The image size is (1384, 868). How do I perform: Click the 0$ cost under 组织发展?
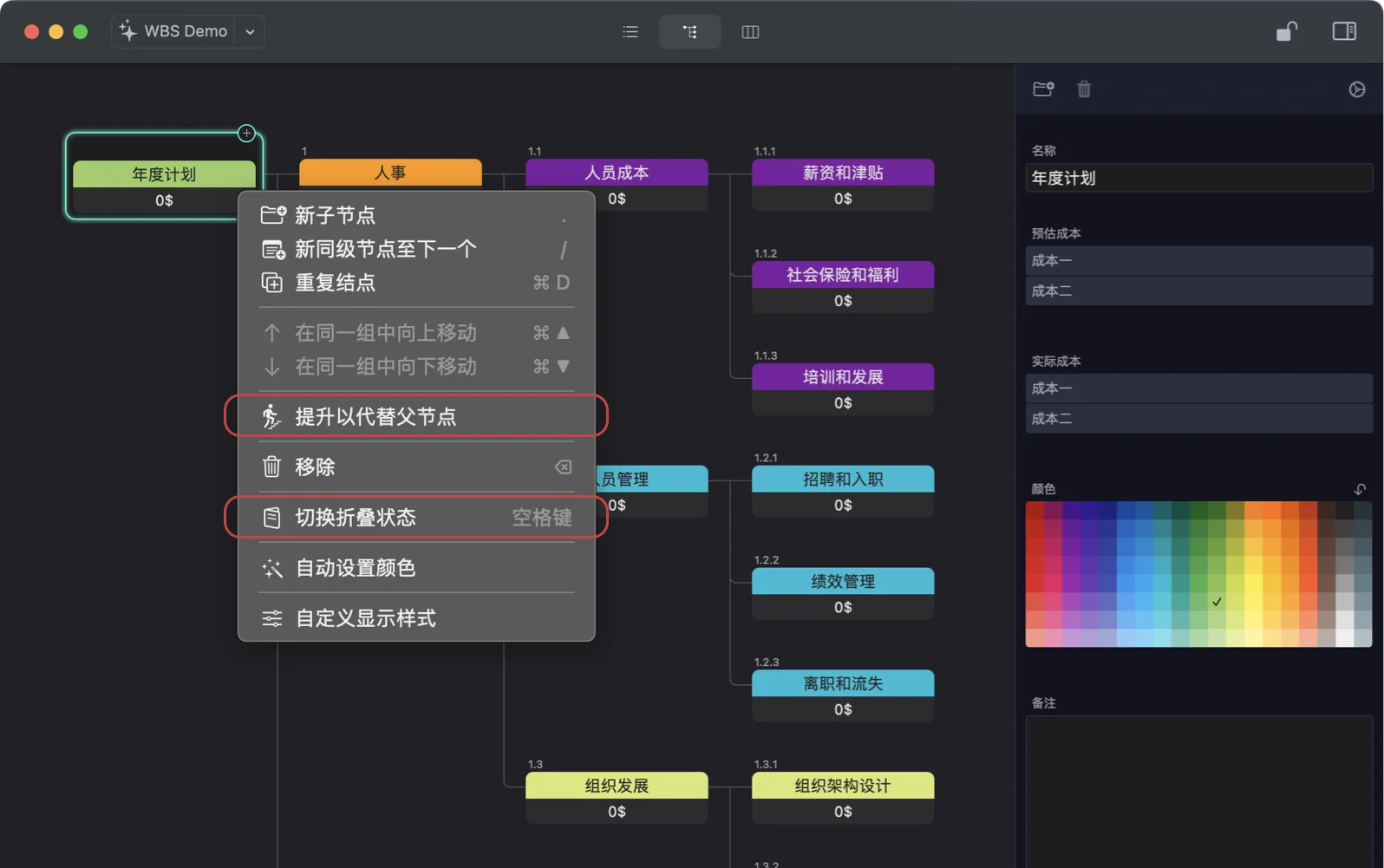click(x=617, y=812)
